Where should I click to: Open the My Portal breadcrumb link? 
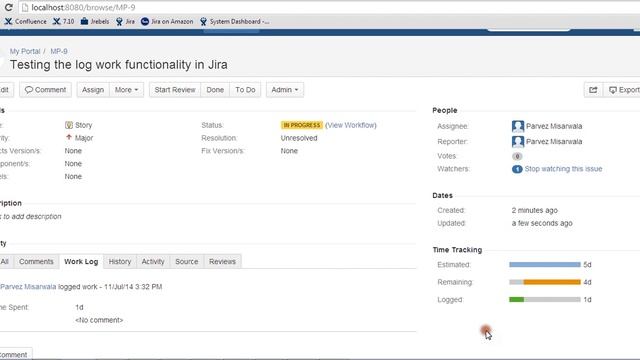[25, 51]
